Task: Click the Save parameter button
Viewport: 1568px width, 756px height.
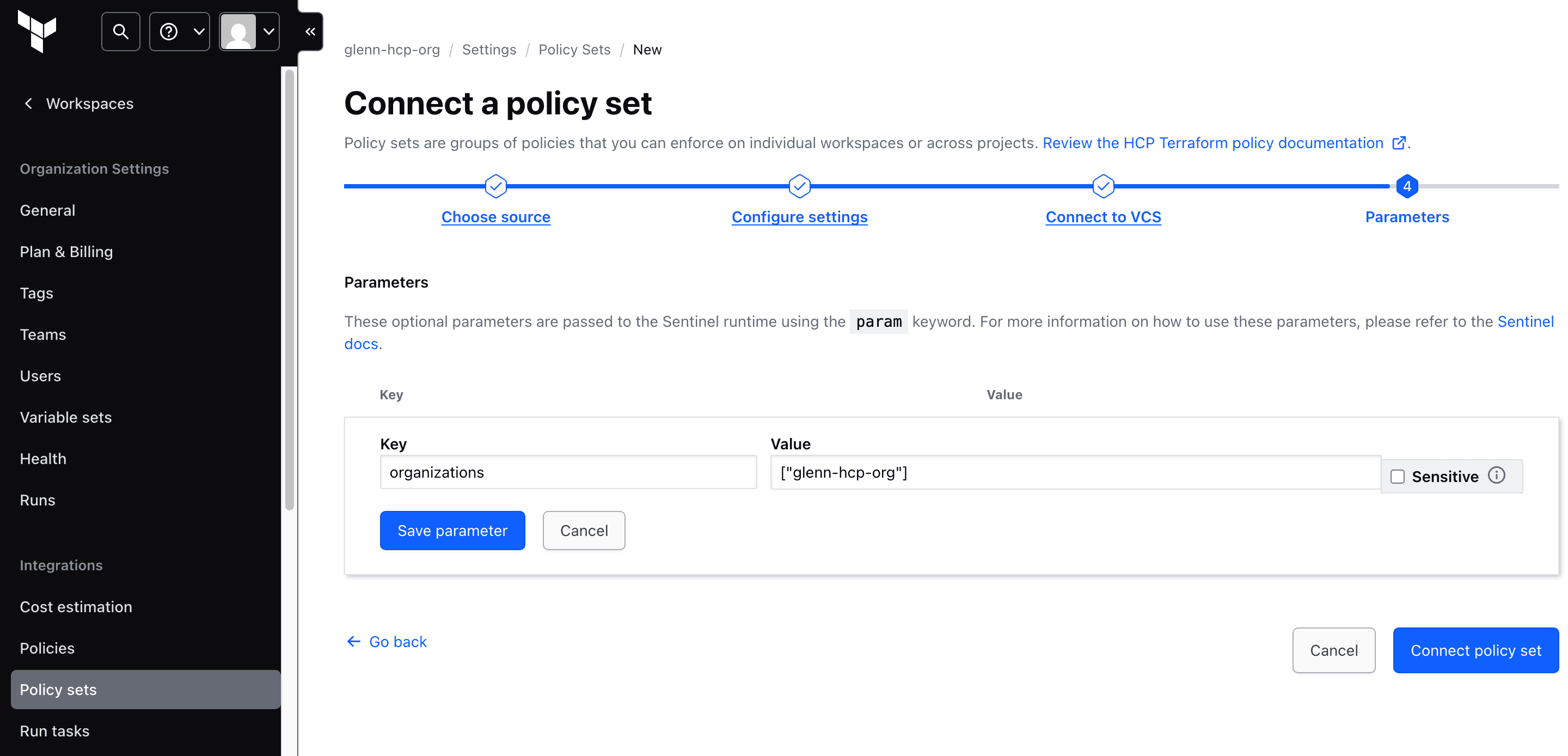Action: click(452, 531)
